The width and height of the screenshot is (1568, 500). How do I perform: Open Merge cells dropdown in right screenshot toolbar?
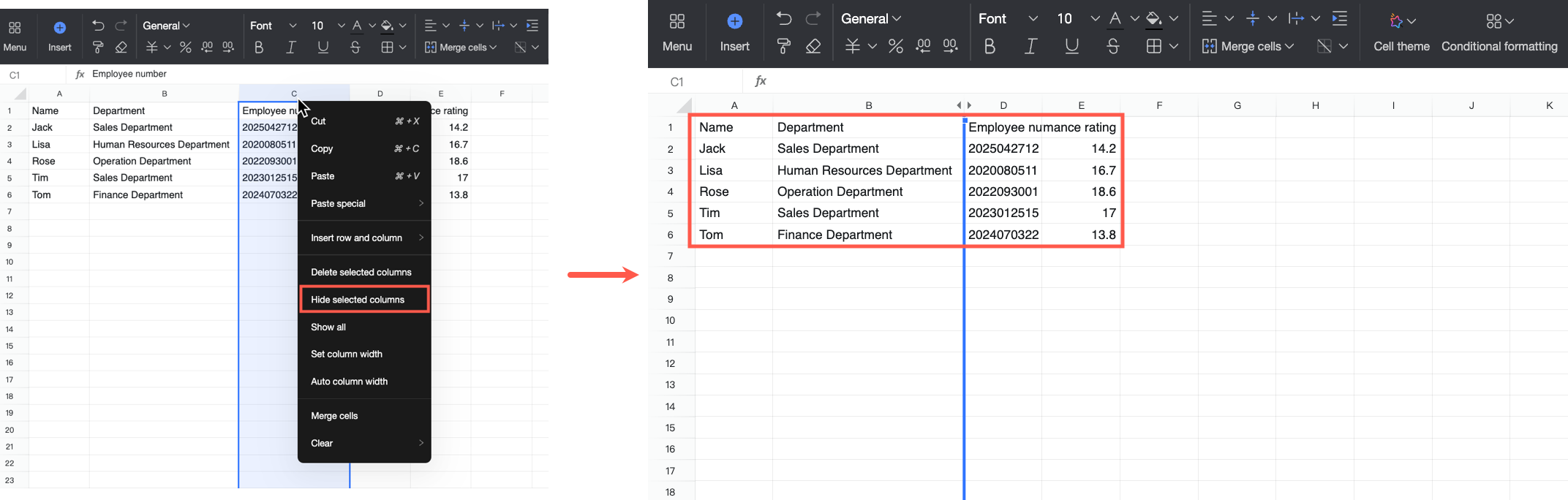[1248, 46]
